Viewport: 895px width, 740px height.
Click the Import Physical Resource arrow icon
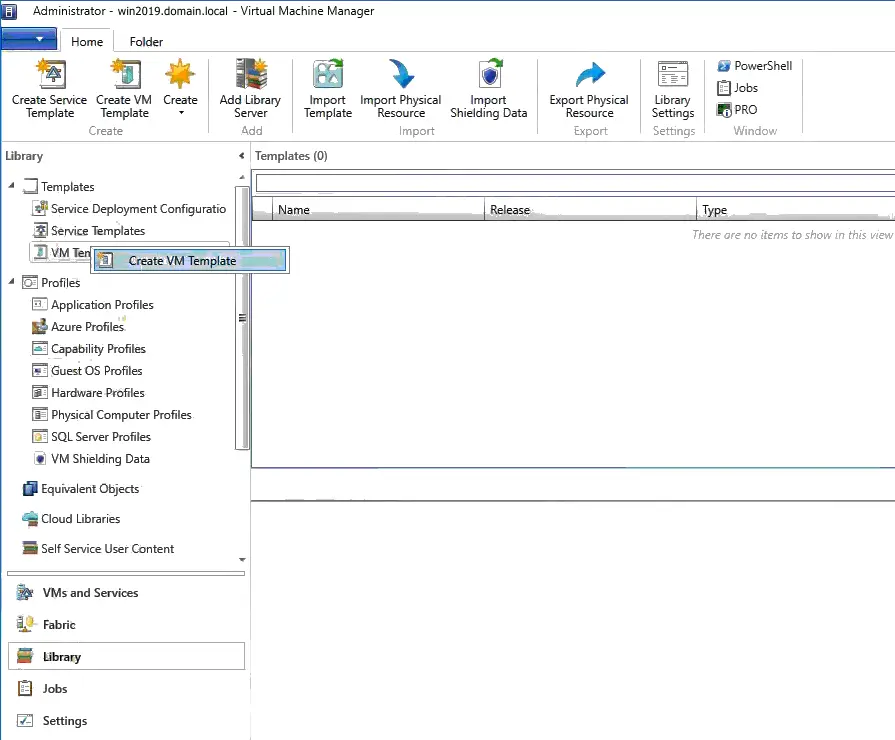pyautogui.click(x=401, y=74)
